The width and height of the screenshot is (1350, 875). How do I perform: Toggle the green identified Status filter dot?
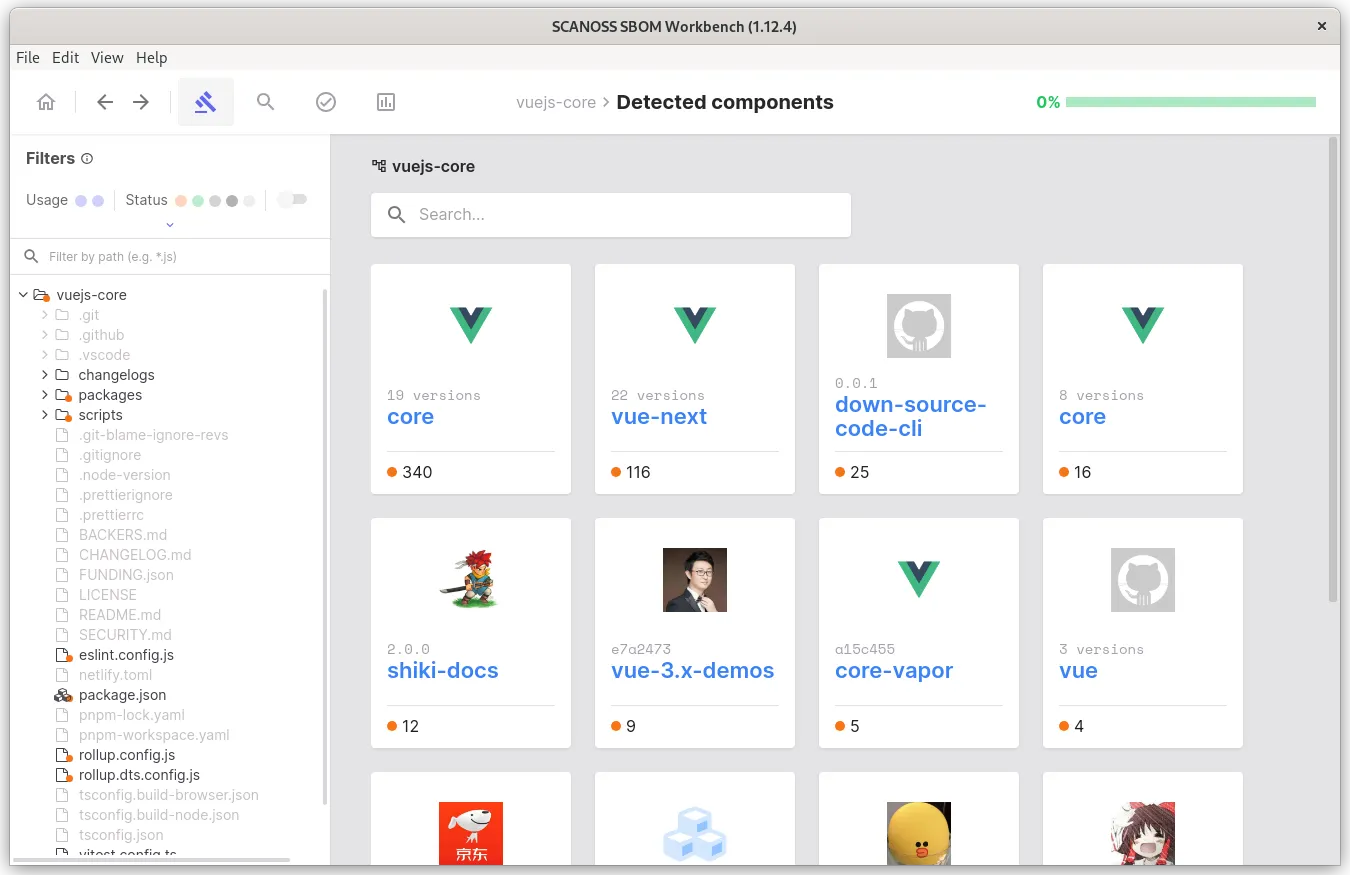click(x=198, y=201)
